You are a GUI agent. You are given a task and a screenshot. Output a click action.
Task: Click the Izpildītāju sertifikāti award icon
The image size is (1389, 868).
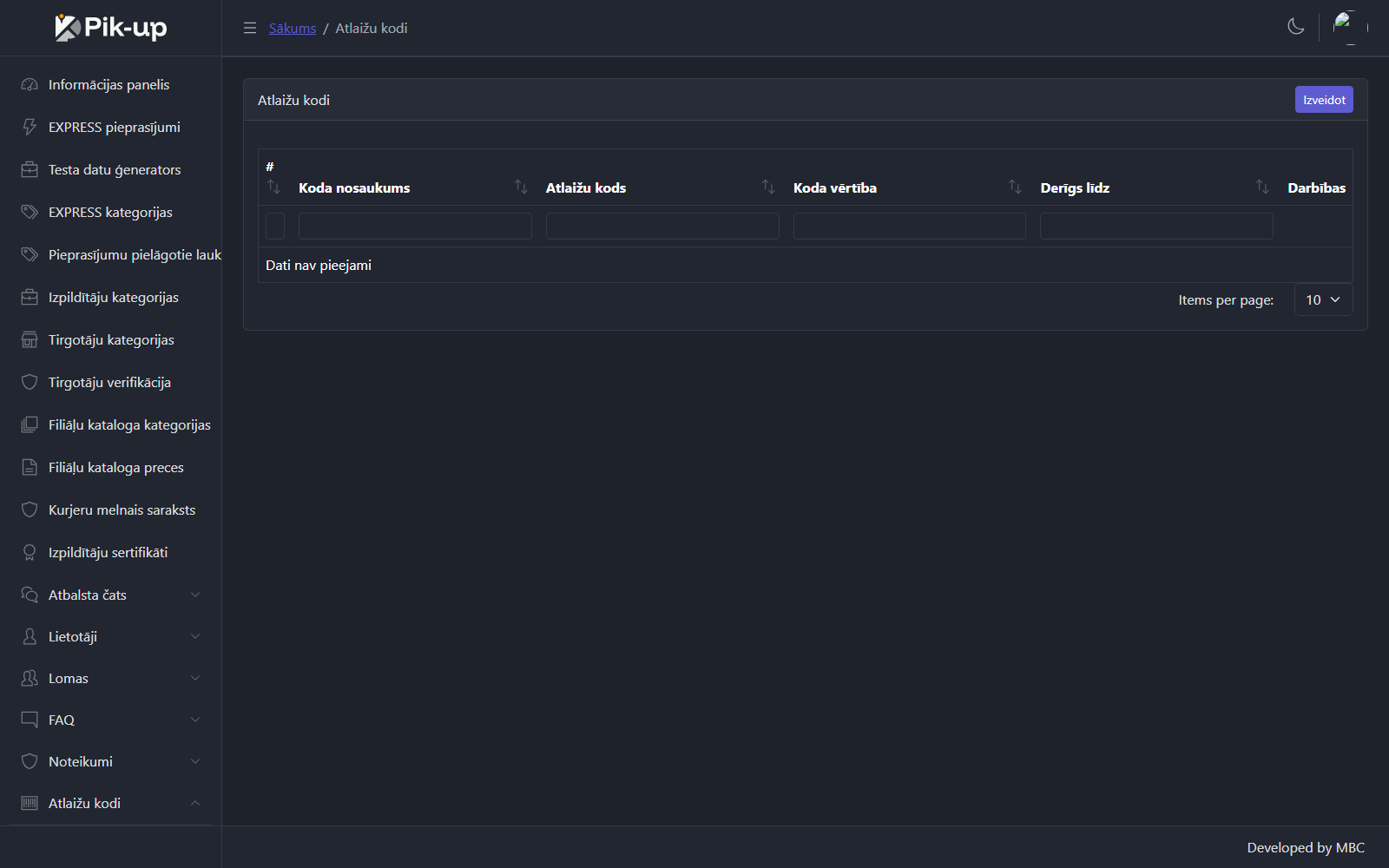click(30, 552)
